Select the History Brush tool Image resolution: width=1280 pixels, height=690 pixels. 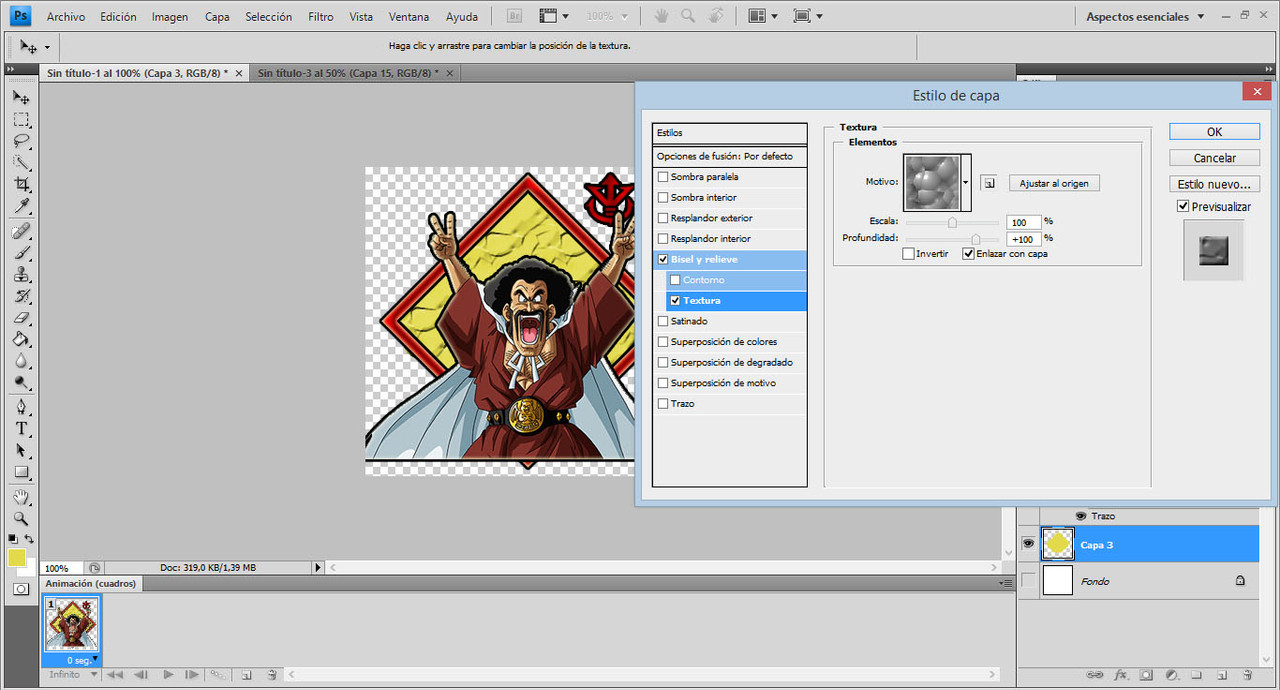click(21, 297)
